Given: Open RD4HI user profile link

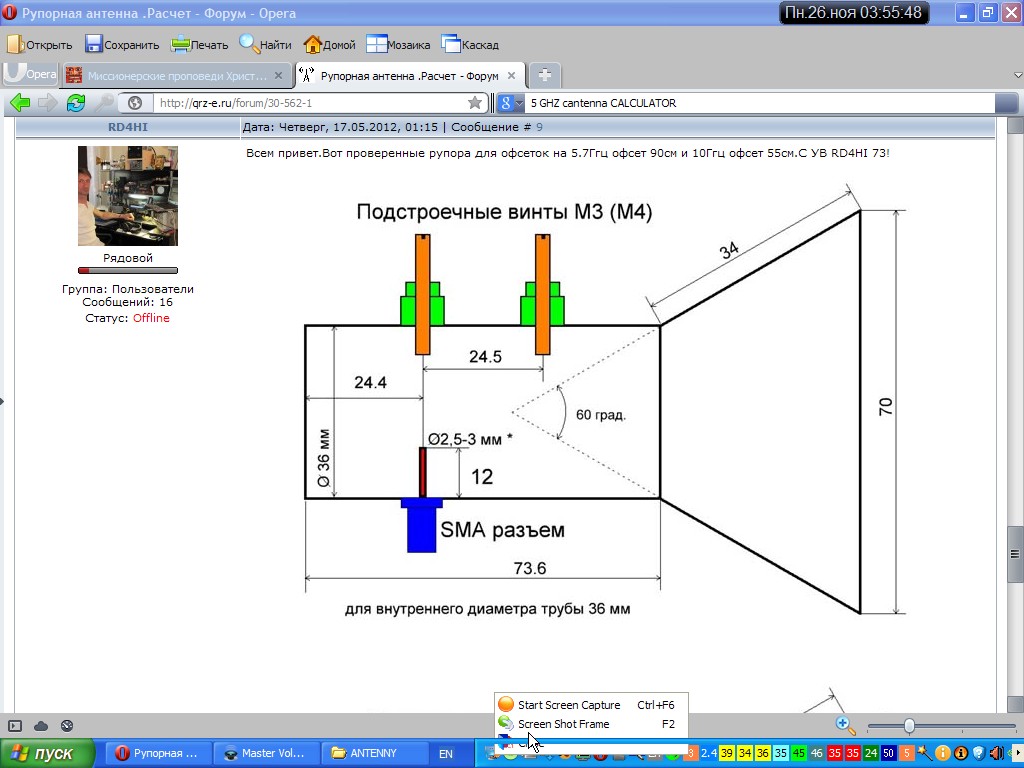Looking at the screenshot, I should point(127,127).
